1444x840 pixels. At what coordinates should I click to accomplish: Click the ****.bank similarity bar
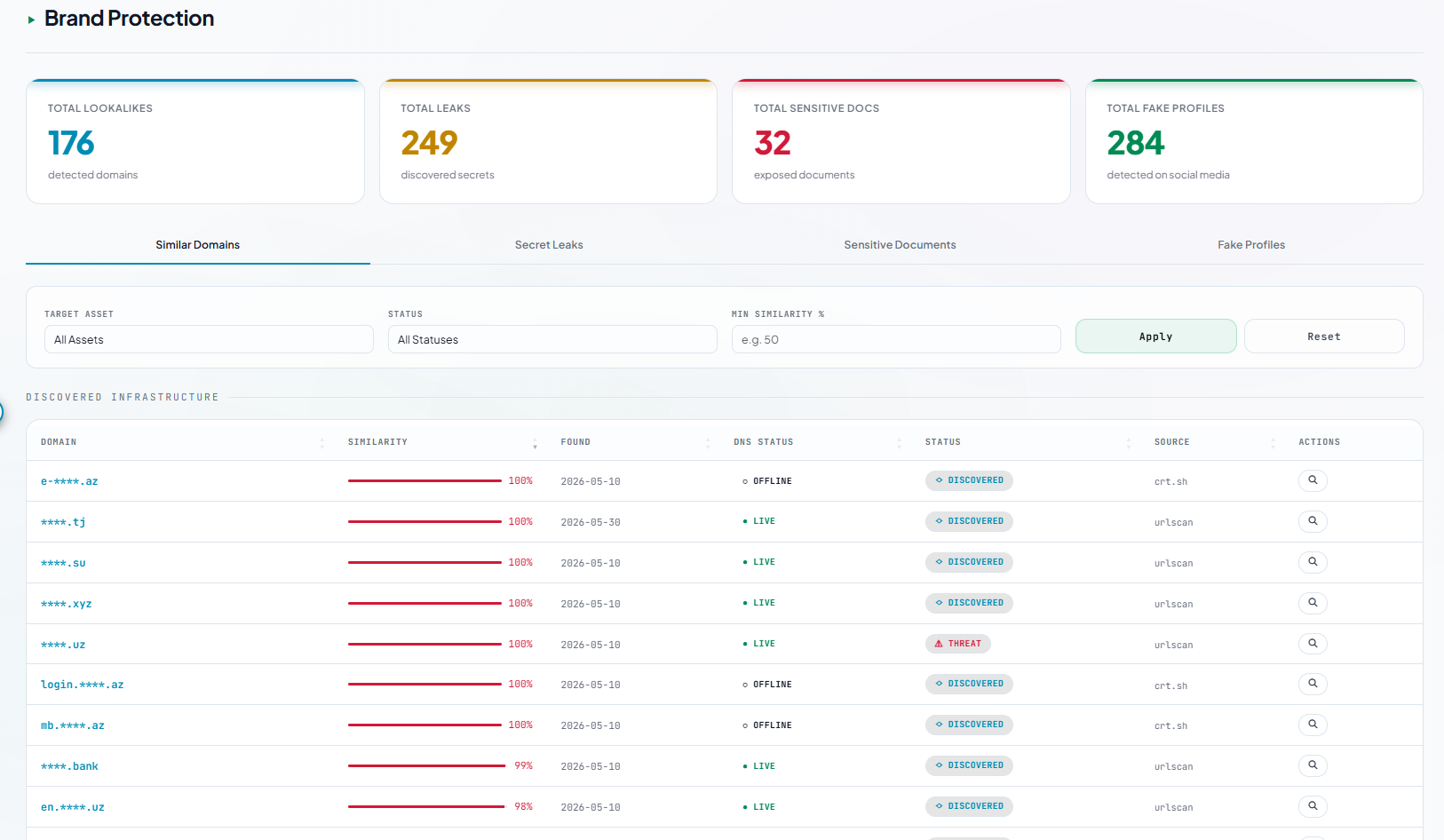point(426,765)
